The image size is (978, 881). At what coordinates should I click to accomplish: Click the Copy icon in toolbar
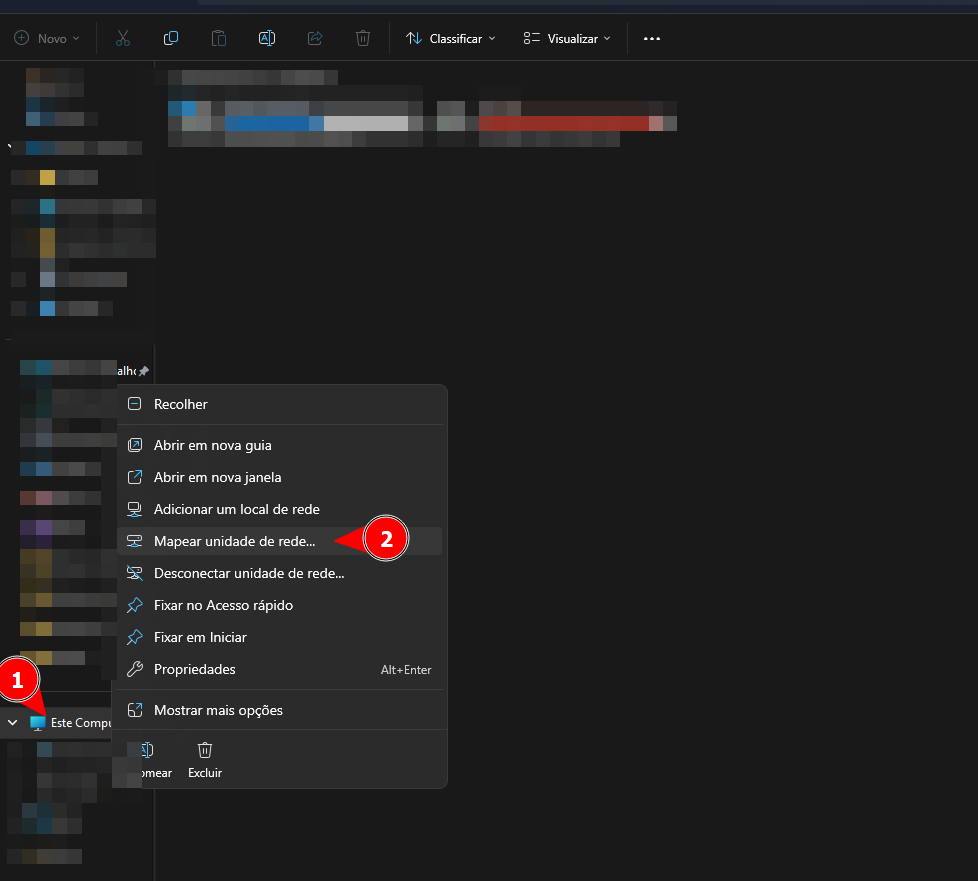[x=171, y=38]
